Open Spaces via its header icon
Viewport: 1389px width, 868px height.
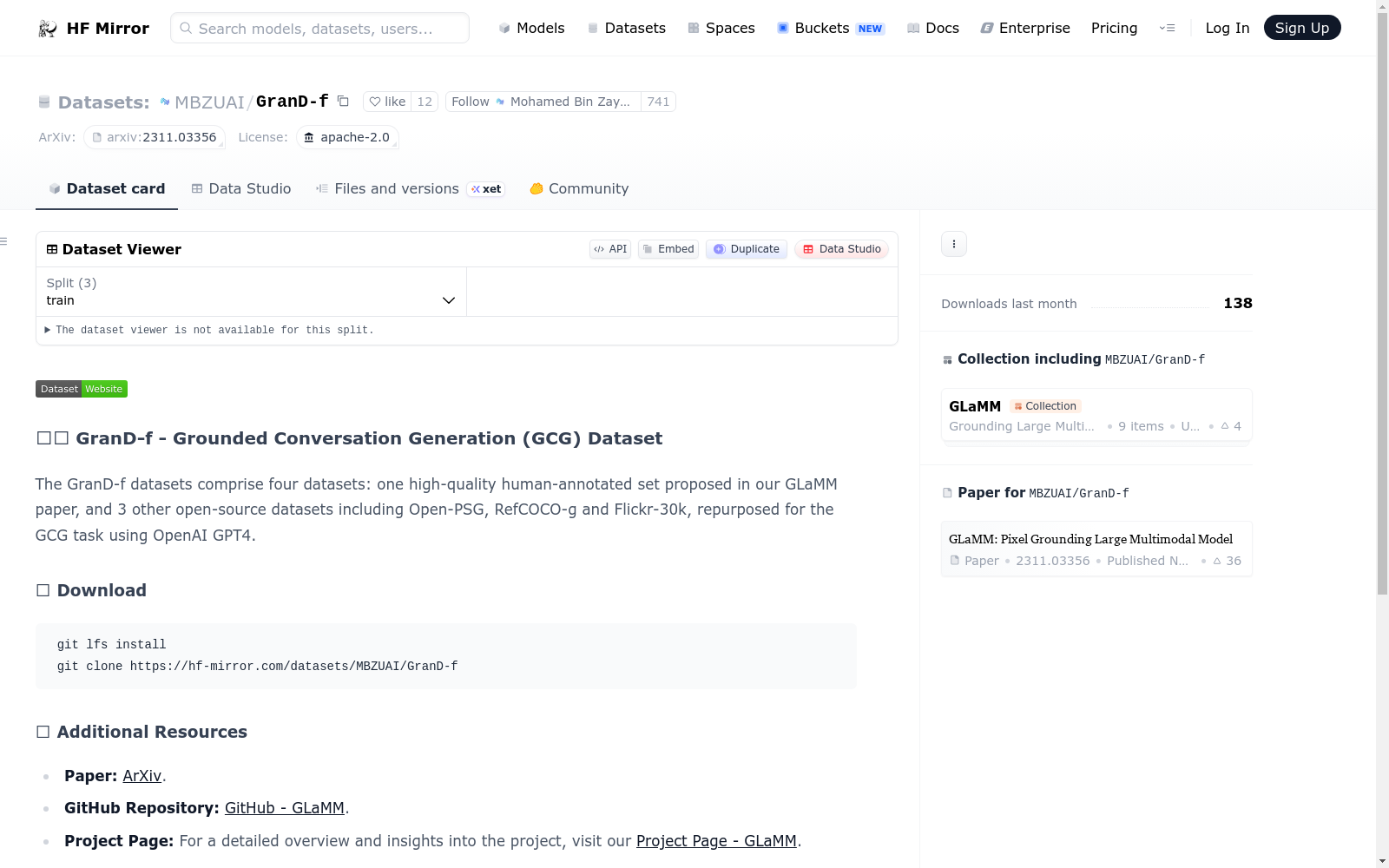(x=694, y=29)
